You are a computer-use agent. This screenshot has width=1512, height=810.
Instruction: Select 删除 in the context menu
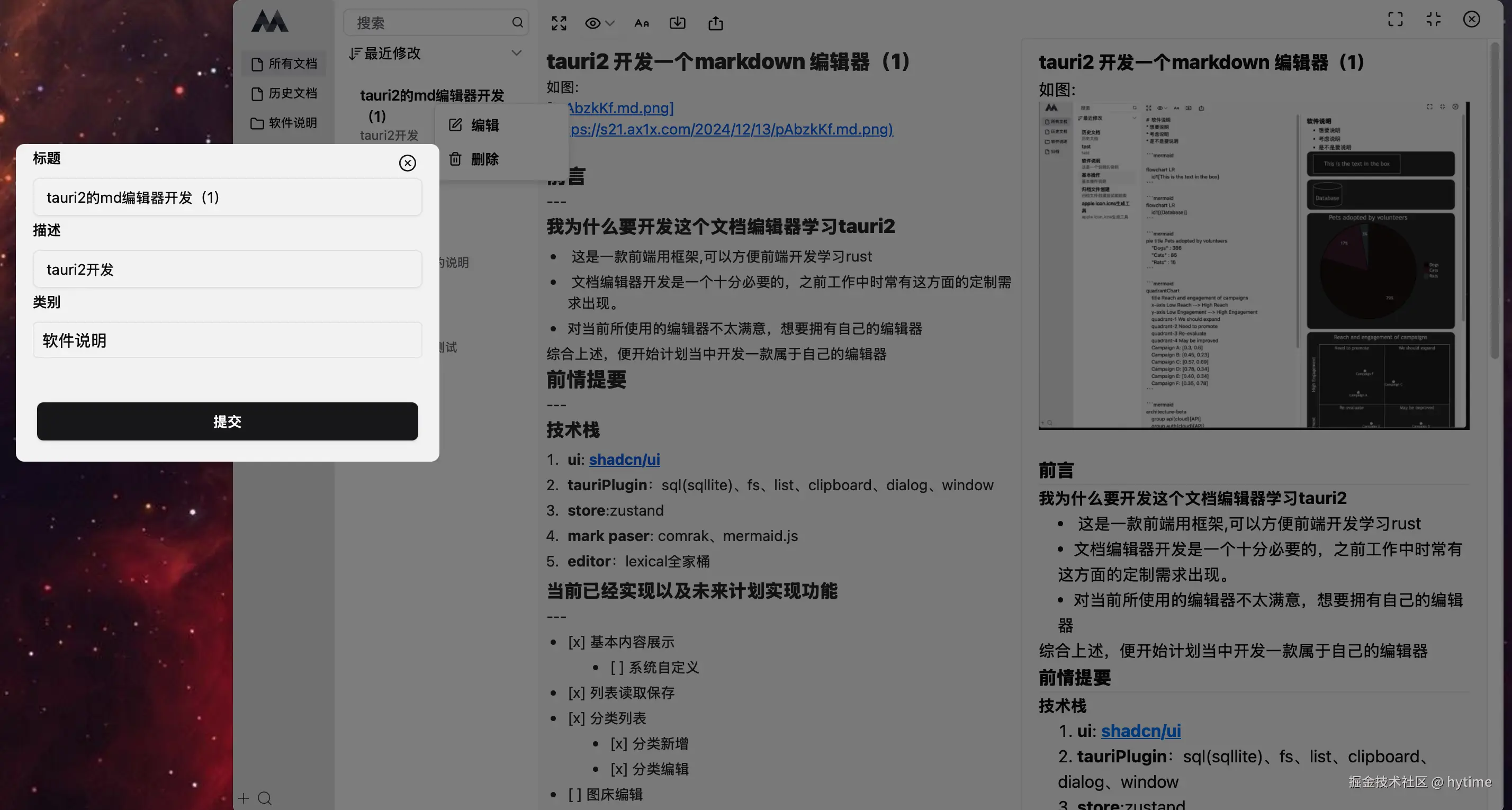coord(484,159)
